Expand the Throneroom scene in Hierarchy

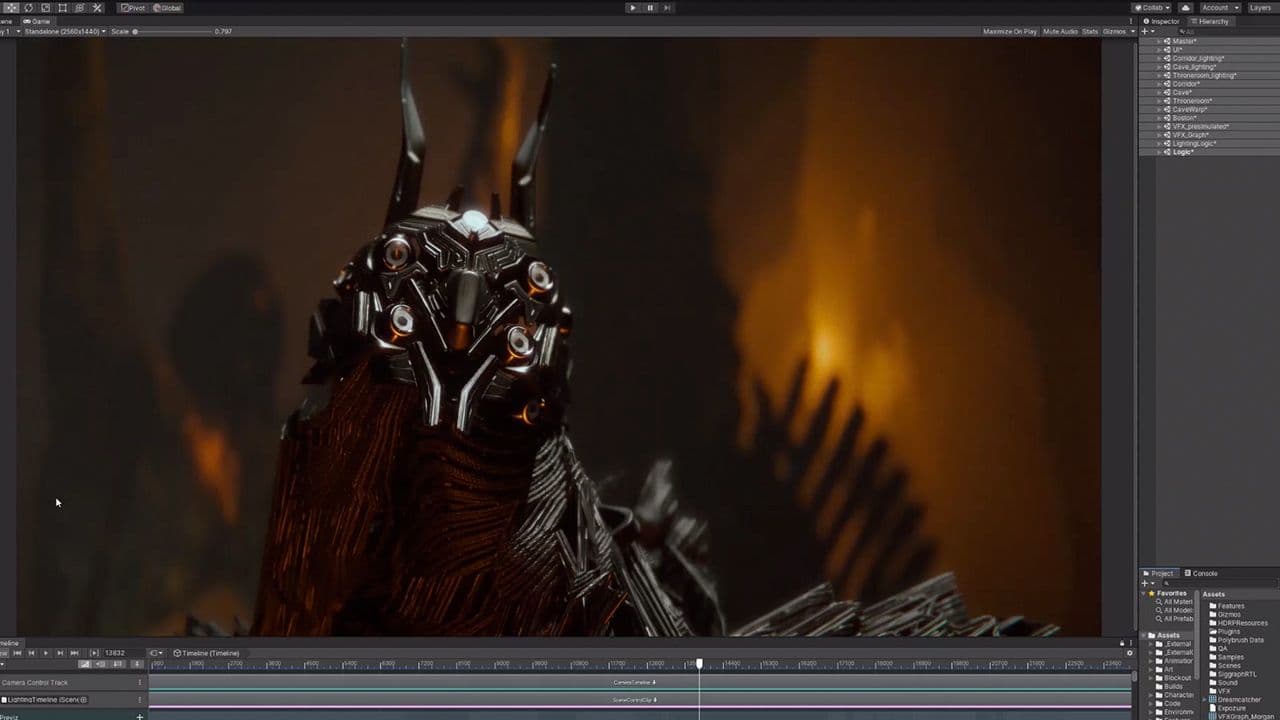[x=1160, y=101]
